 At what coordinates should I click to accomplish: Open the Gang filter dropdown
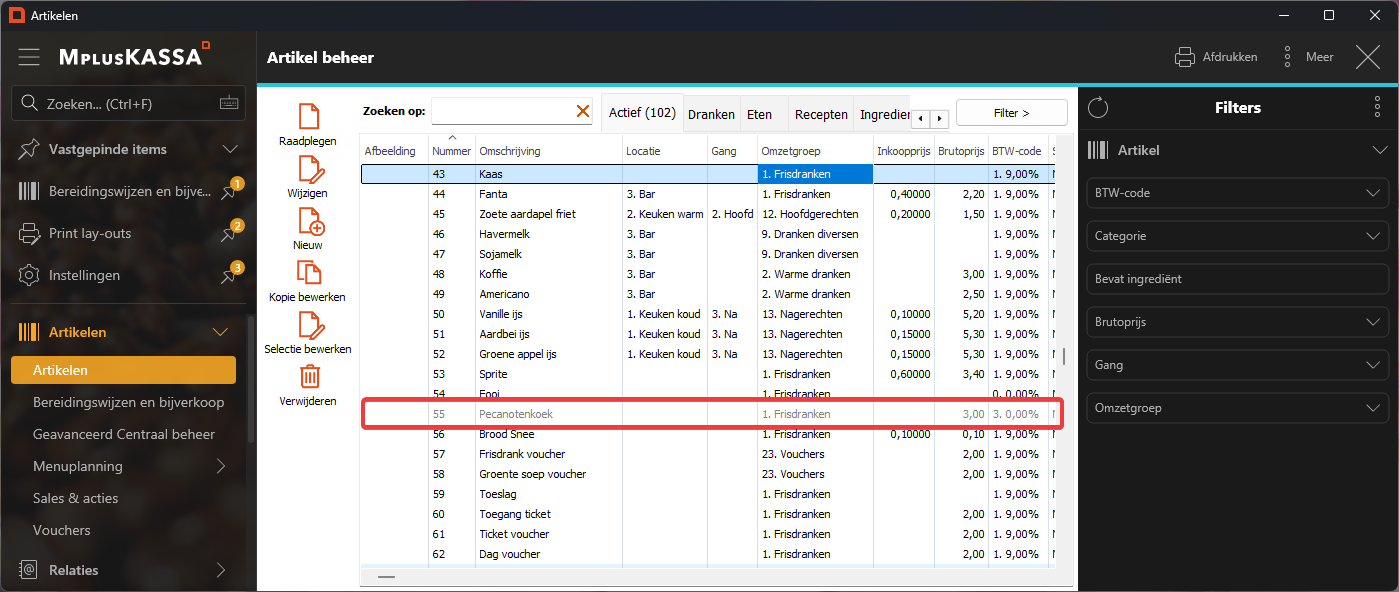1238,365
